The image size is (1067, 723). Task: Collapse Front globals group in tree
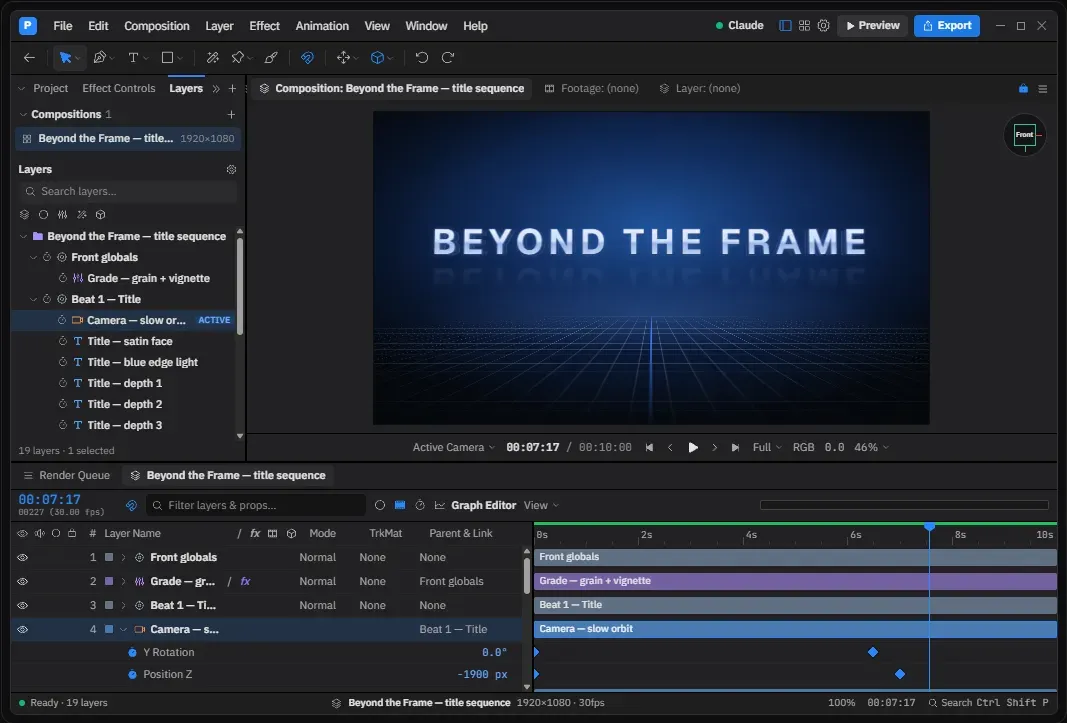[x=33, y=257]
